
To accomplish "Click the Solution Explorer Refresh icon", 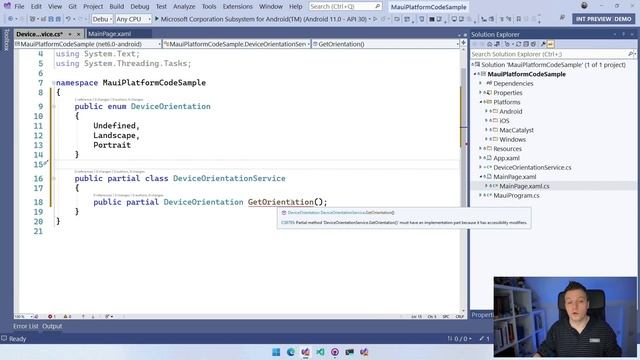I will pos(518,44).
